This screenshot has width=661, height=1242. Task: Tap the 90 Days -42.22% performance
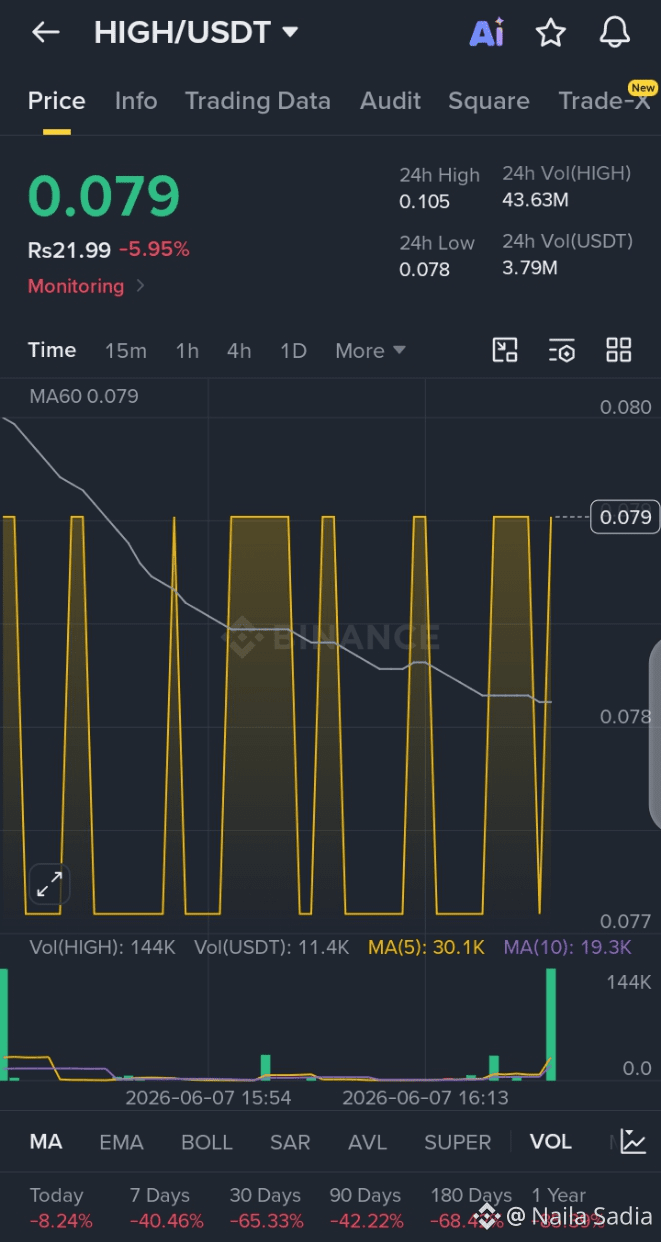point(366,1208)
